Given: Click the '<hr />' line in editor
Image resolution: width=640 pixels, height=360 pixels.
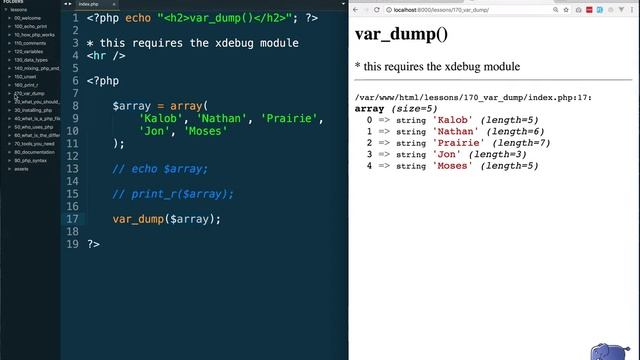Looking at the screenshot, I should point(106,56).
